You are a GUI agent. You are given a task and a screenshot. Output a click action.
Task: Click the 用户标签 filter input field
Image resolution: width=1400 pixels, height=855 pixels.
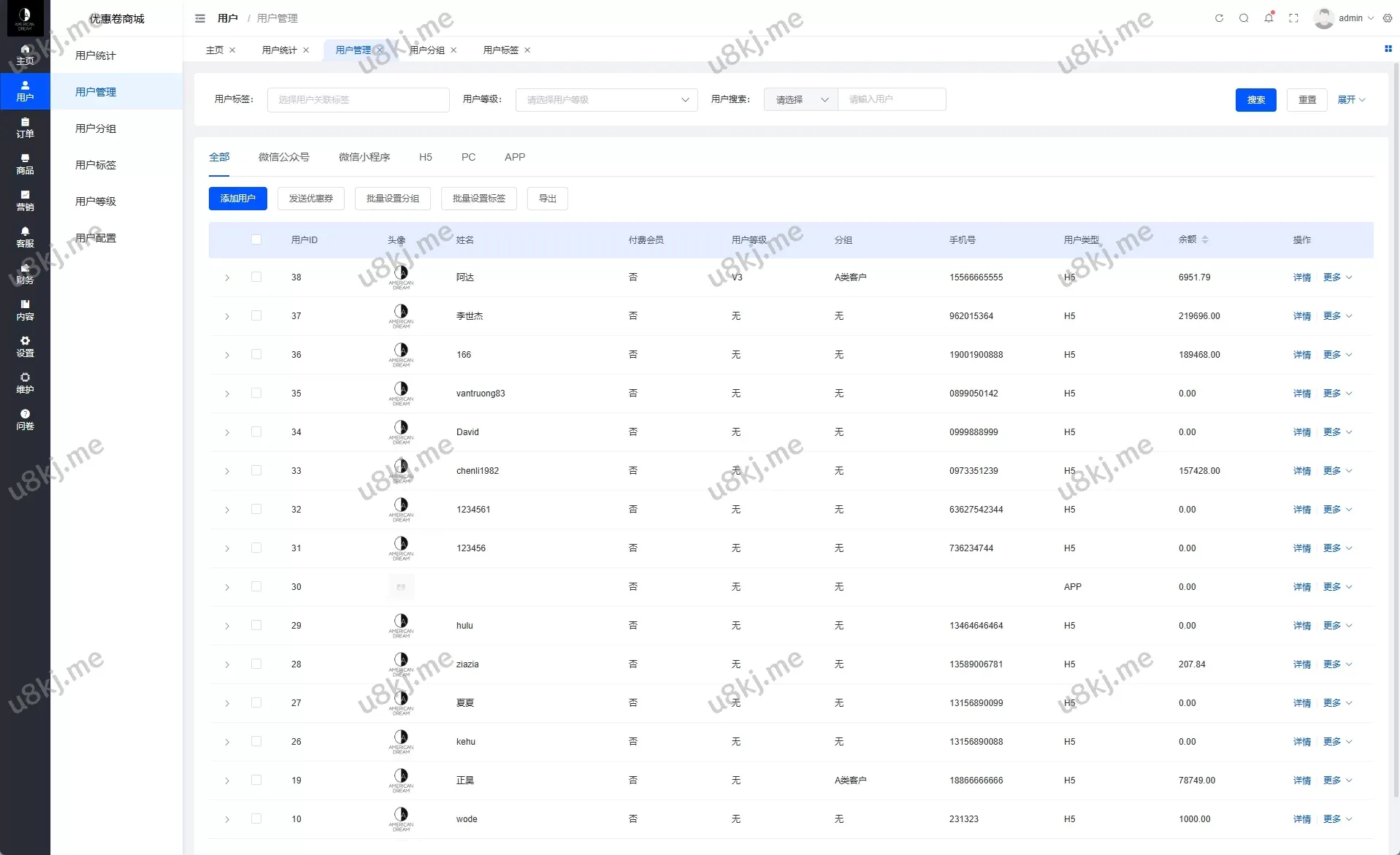(x=358, y=100)
